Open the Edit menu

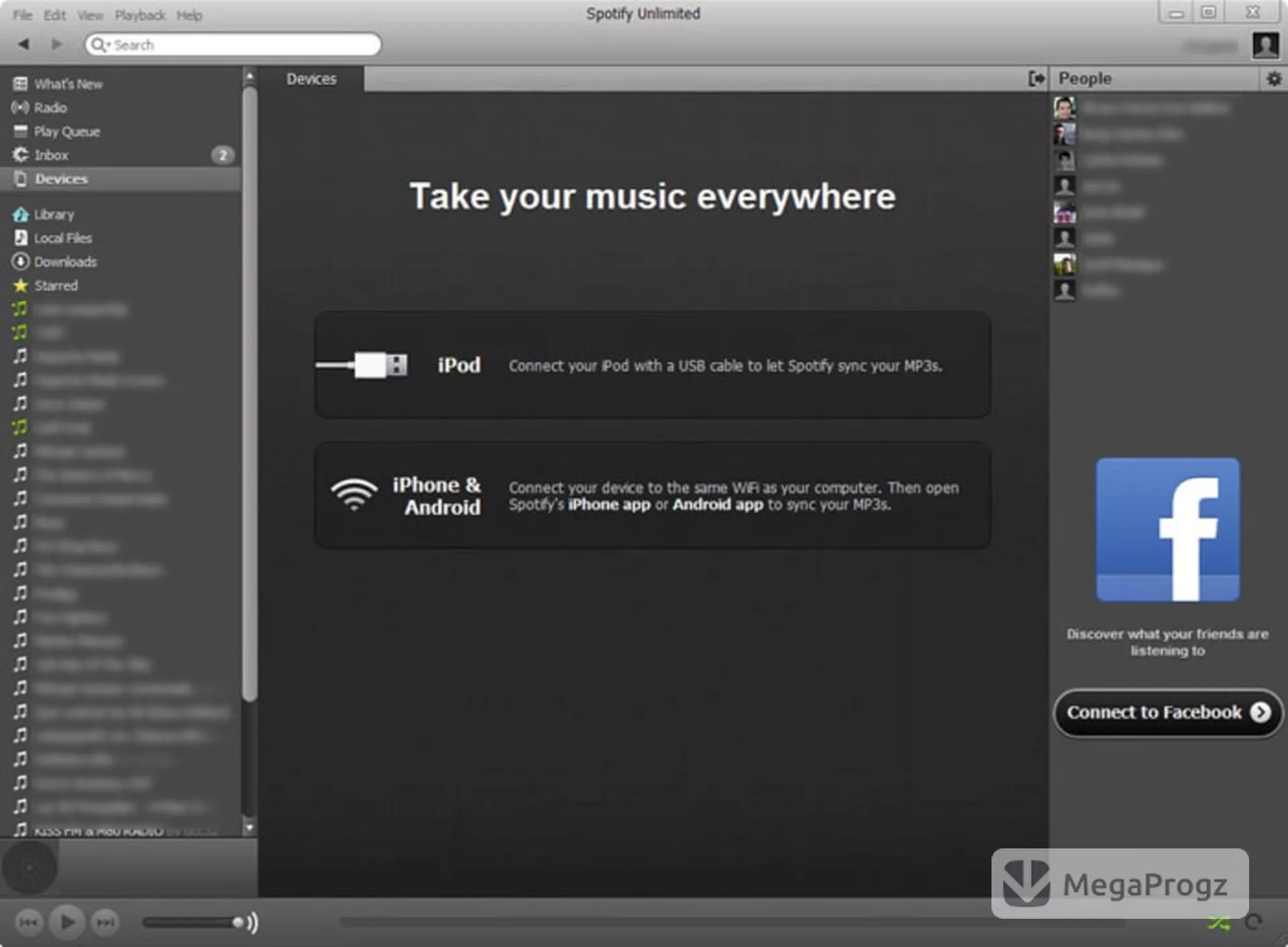[54, 15]
